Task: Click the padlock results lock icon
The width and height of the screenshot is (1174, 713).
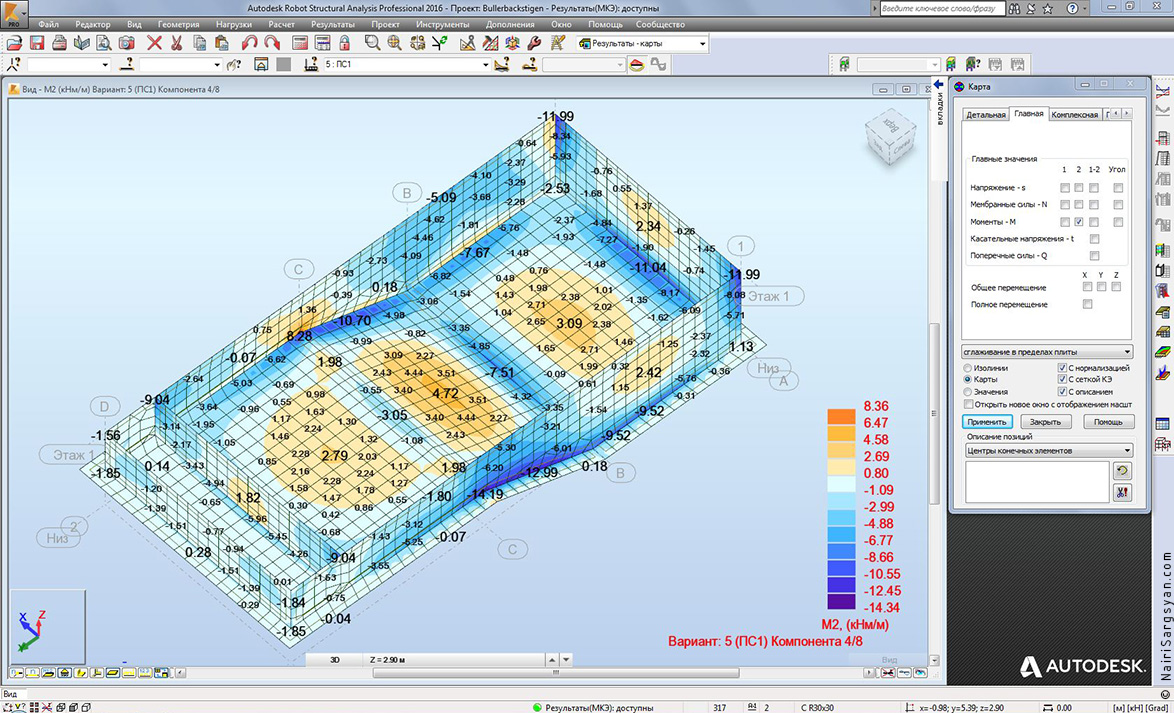Action: (x=344, y=43)
